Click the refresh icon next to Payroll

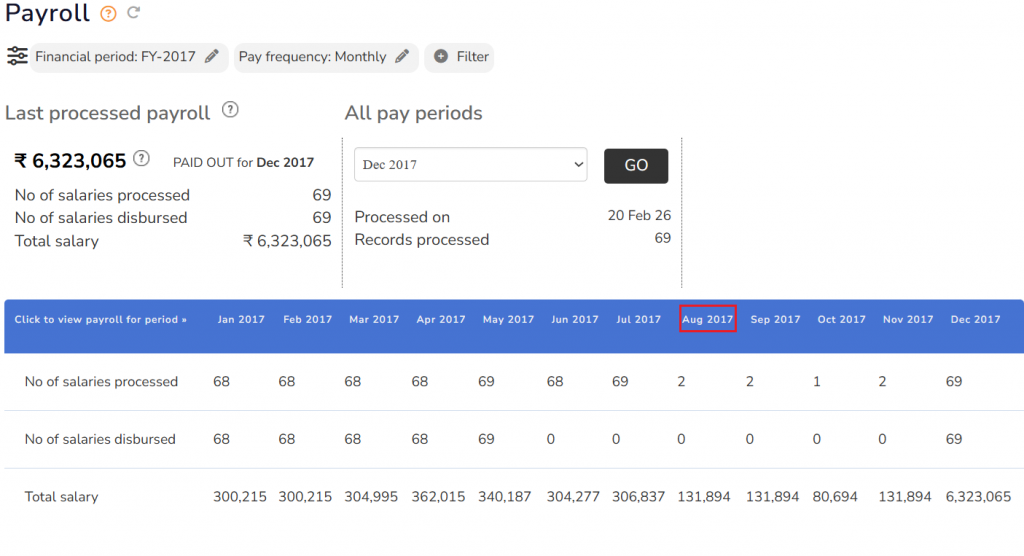(x=133, y=14)
